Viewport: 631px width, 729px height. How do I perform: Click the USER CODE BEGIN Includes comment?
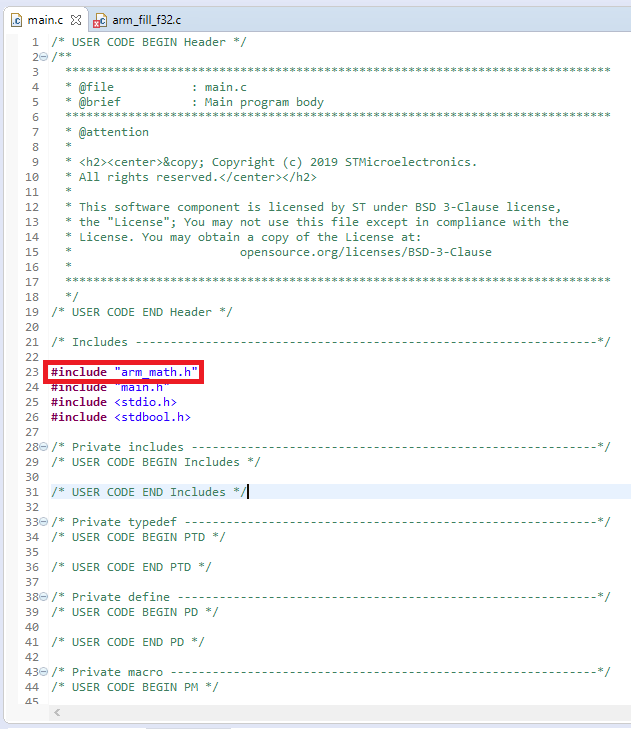coord(156,462)
